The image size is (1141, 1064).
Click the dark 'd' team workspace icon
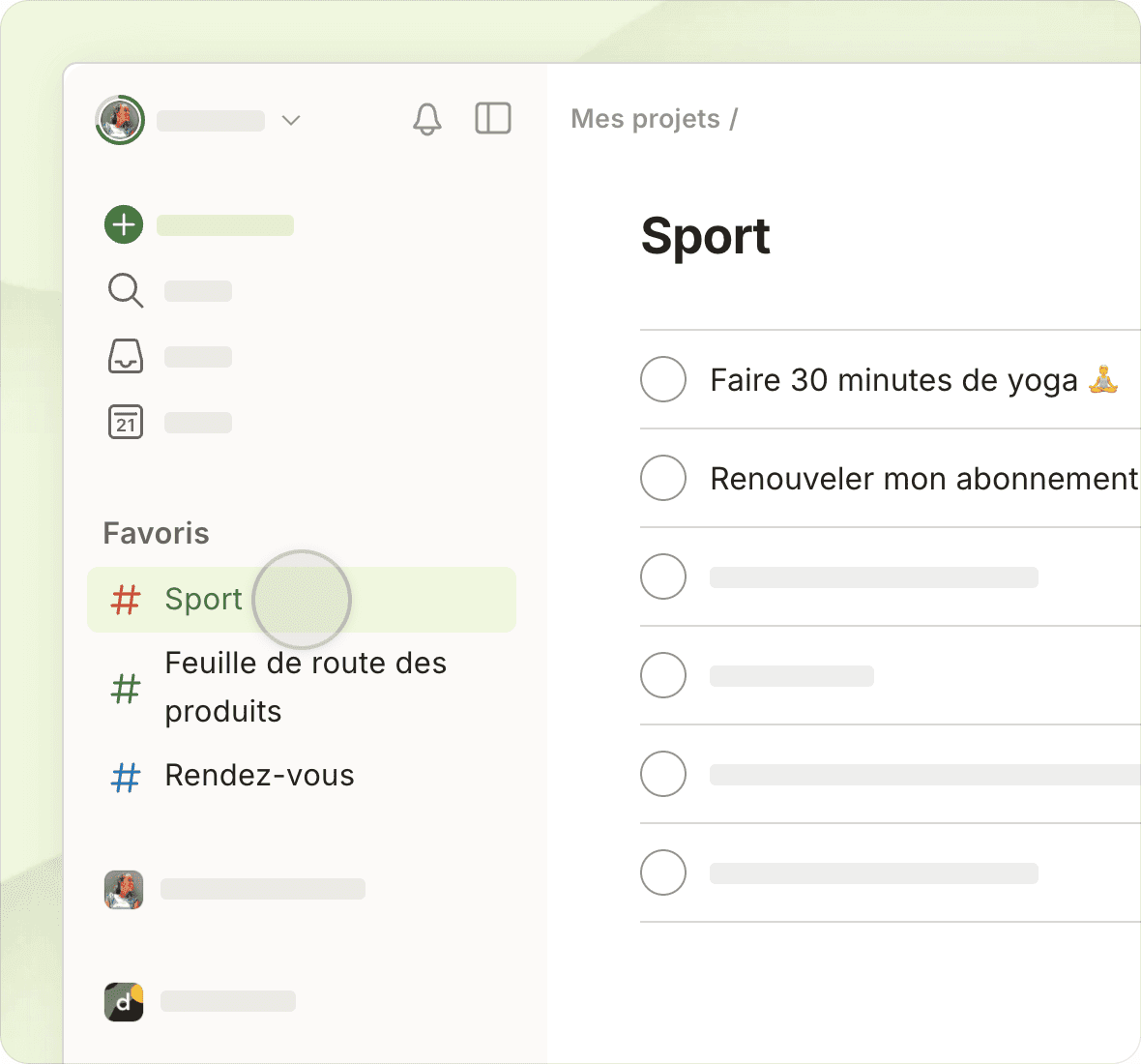click(x=124, y=1002)
